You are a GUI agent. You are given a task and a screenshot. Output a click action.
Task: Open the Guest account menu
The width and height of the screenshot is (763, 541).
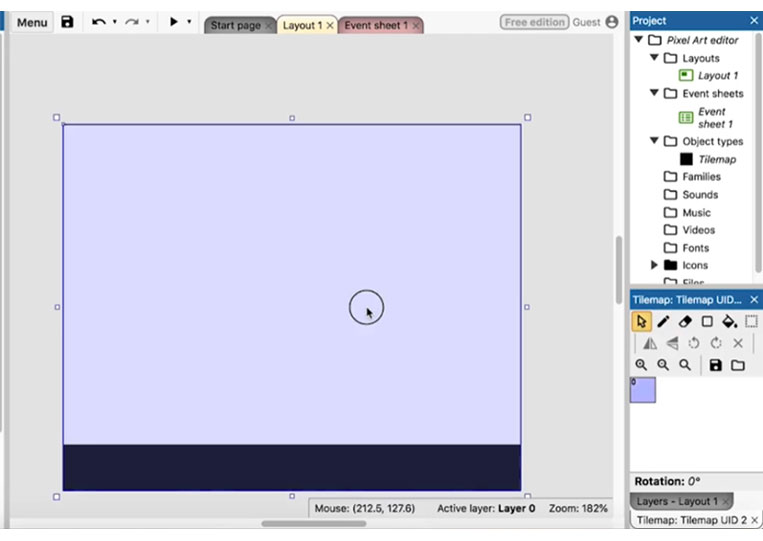586,22
